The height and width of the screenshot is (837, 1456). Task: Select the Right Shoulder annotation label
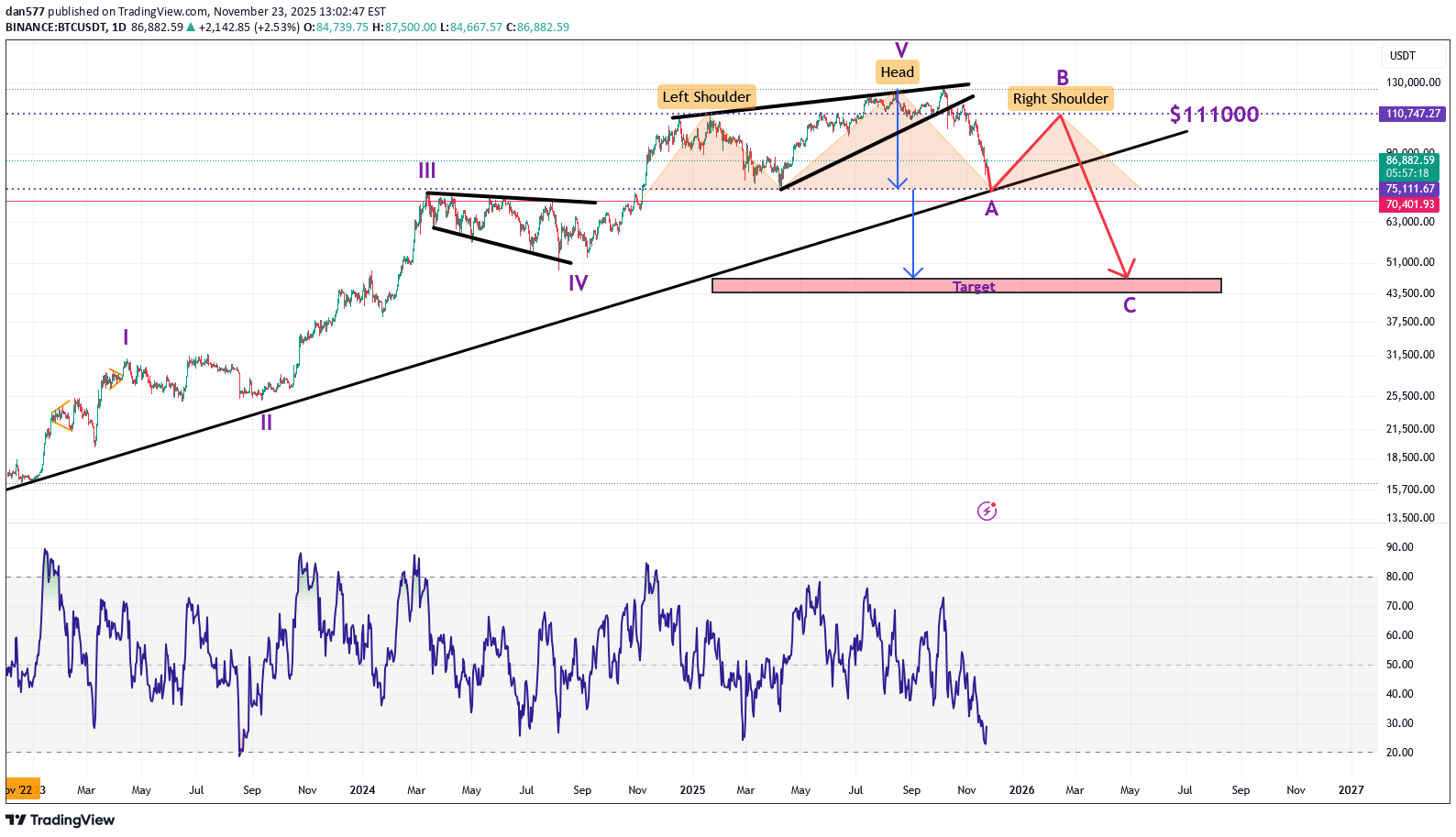click(1060, 99)
